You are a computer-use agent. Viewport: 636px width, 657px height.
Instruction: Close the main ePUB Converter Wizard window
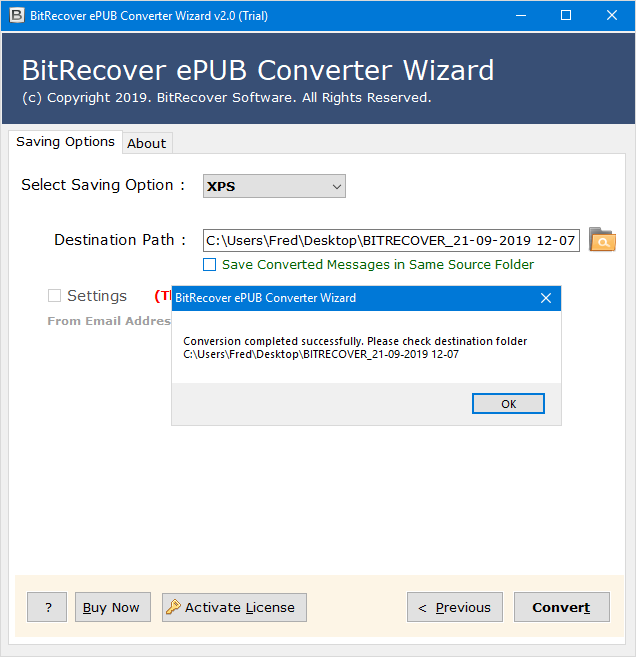click(x=612, y=16)
